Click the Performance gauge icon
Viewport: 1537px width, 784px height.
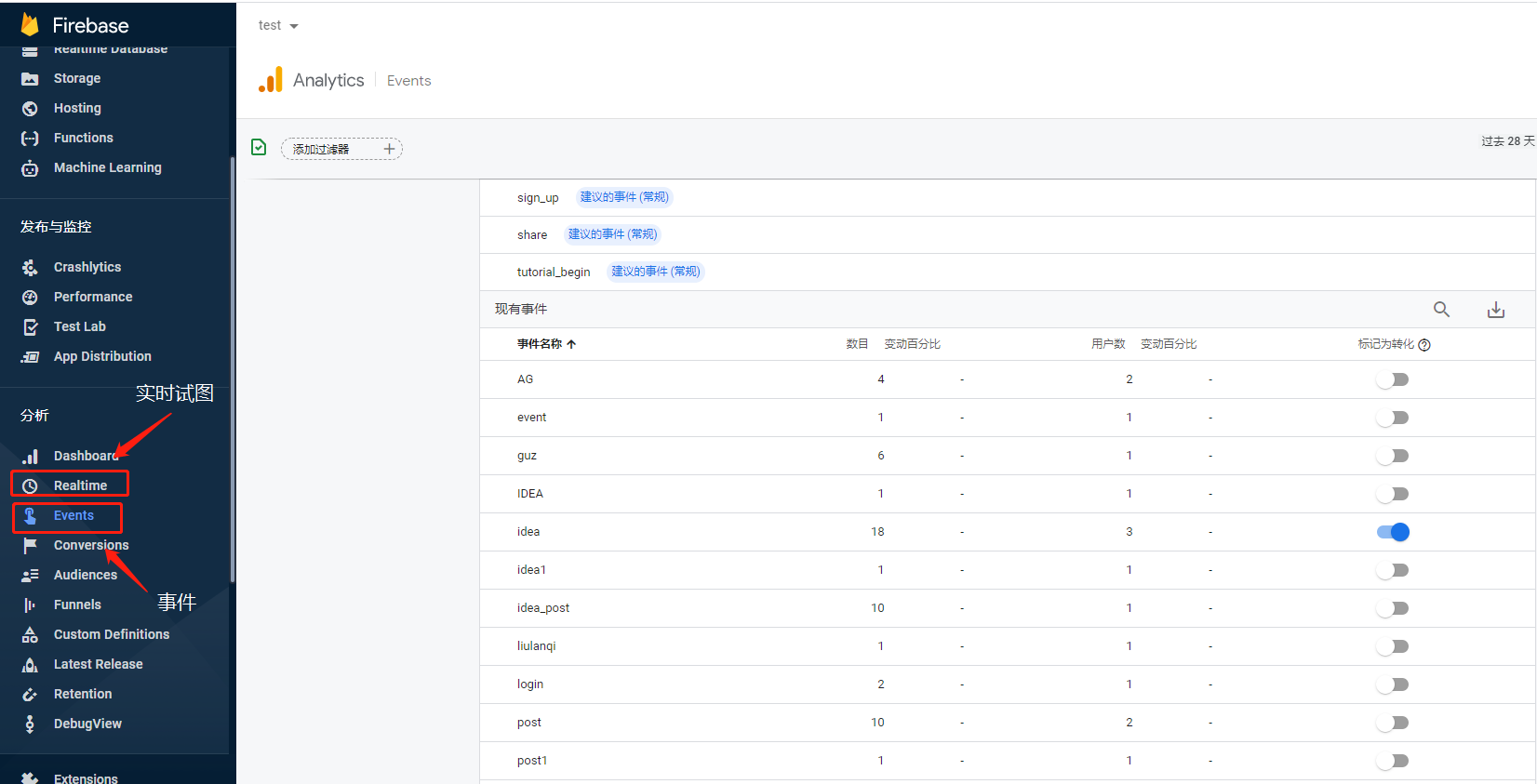click(x=30, y=298)
